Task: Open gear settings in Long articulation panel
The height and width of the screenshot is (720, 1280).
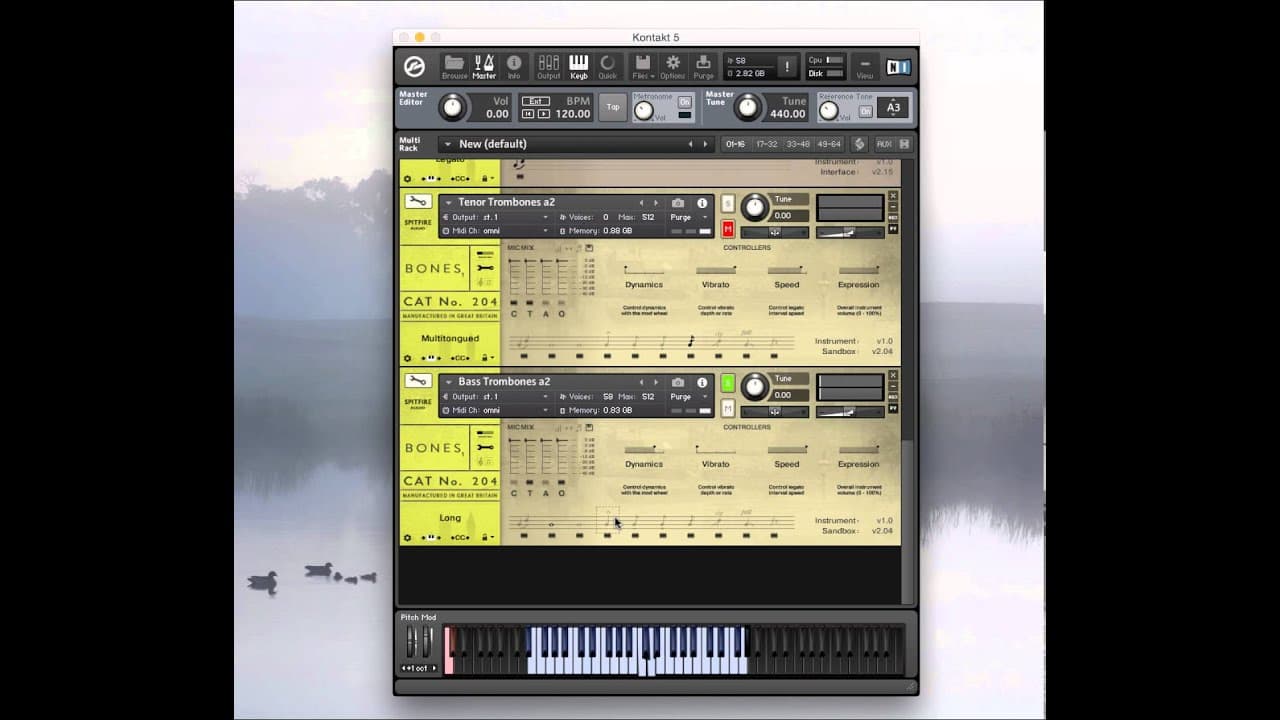Action: [407, 537]
